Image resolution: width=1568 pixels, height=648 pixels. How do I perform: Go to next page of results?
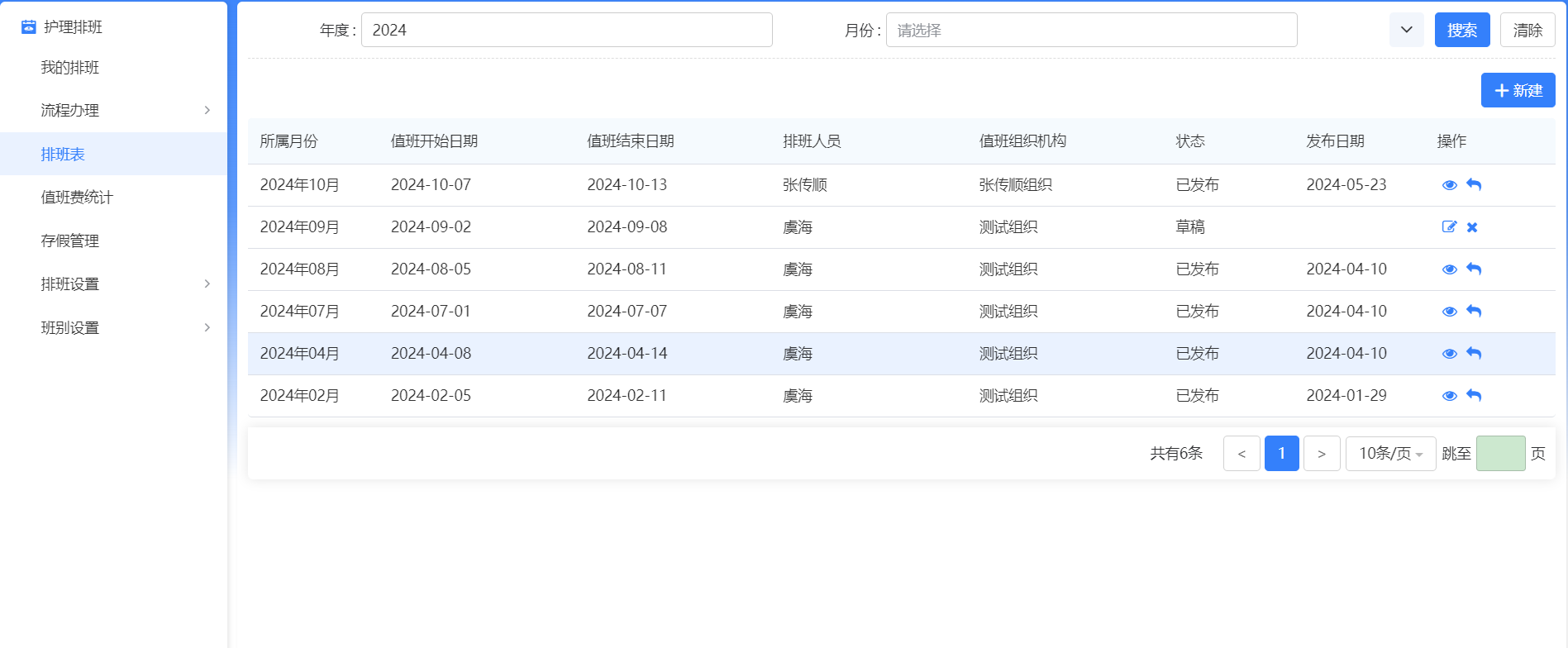tap(1322, 454)
